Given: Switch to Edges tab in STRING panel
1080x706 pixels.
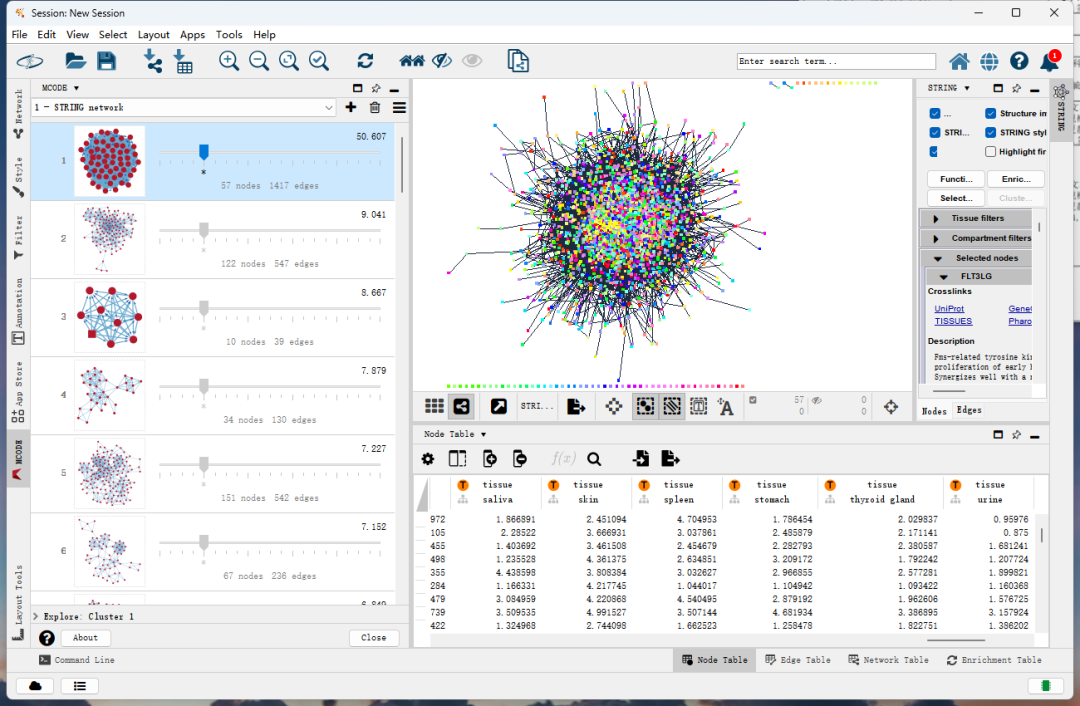Looking at the screenshot, I should pyautogui.click(x=968, y=411).
